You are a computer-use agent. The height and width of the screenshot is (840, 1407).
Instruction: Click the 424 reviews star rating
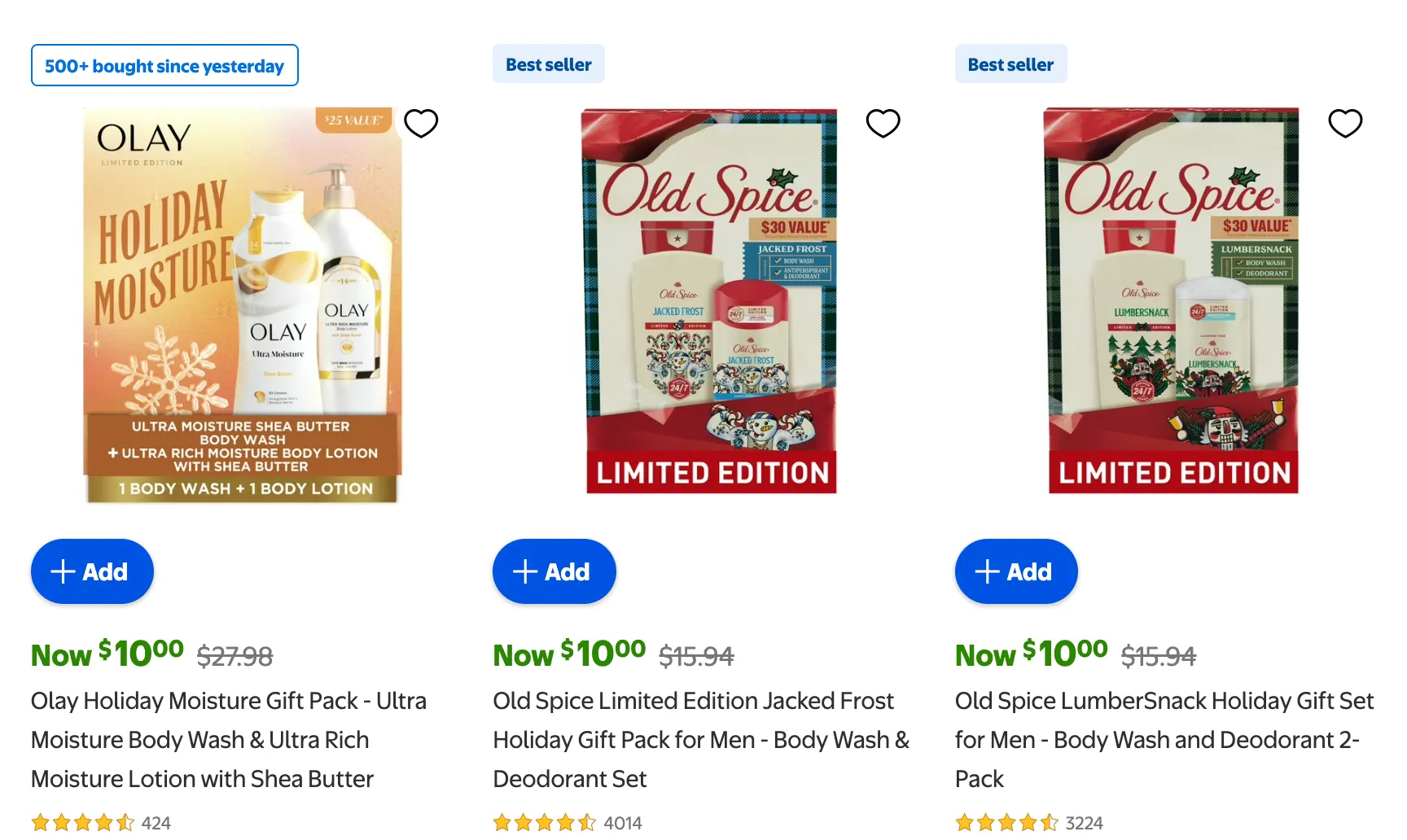100,823
